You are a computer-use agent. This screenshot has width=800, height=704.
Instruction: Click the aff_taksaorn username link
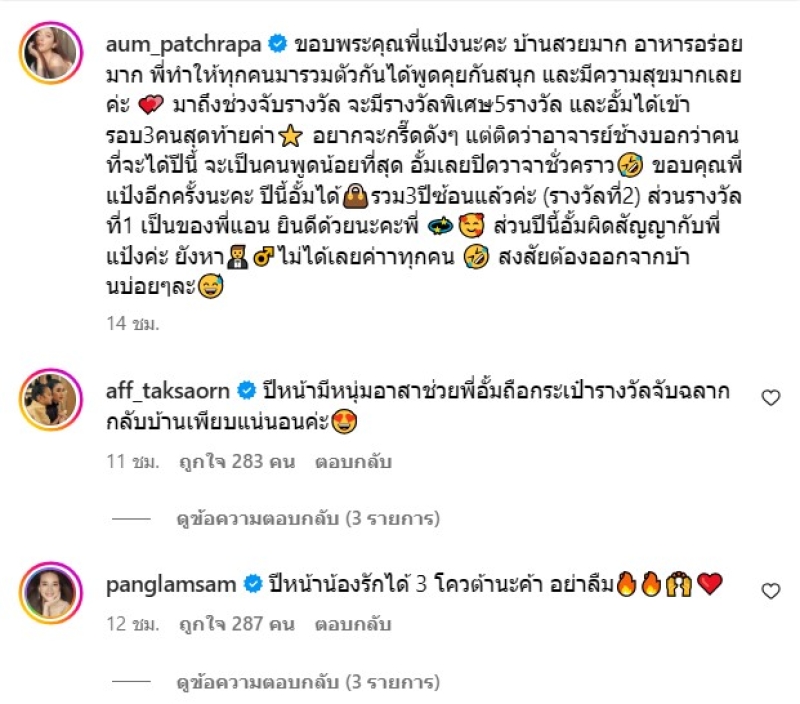tap(168, 391)
